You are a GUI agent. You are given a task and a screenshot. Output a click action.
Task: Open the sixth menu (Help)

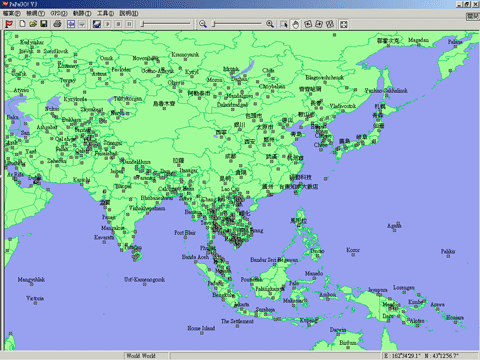(129, 13)
